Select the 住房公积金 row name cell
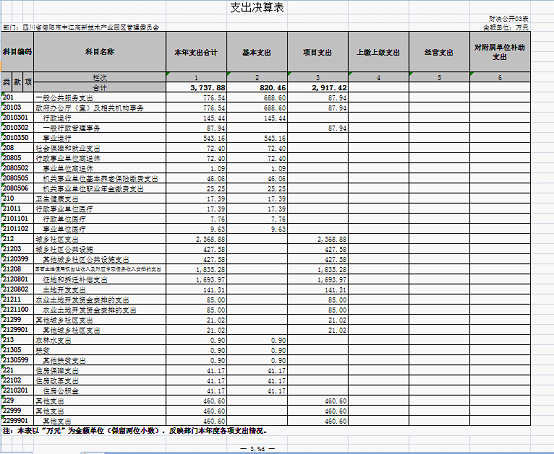Image resolution: width=554 pixels, height=454 pixels. [100, 390]
